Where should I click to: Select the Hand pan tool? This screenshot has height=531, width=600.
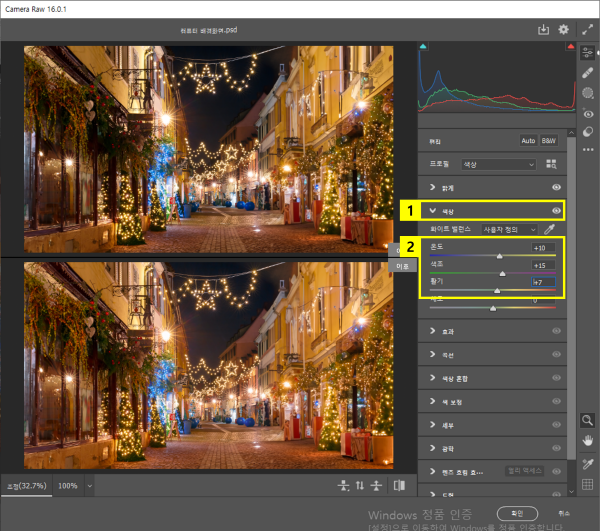(x=588, y=440)
